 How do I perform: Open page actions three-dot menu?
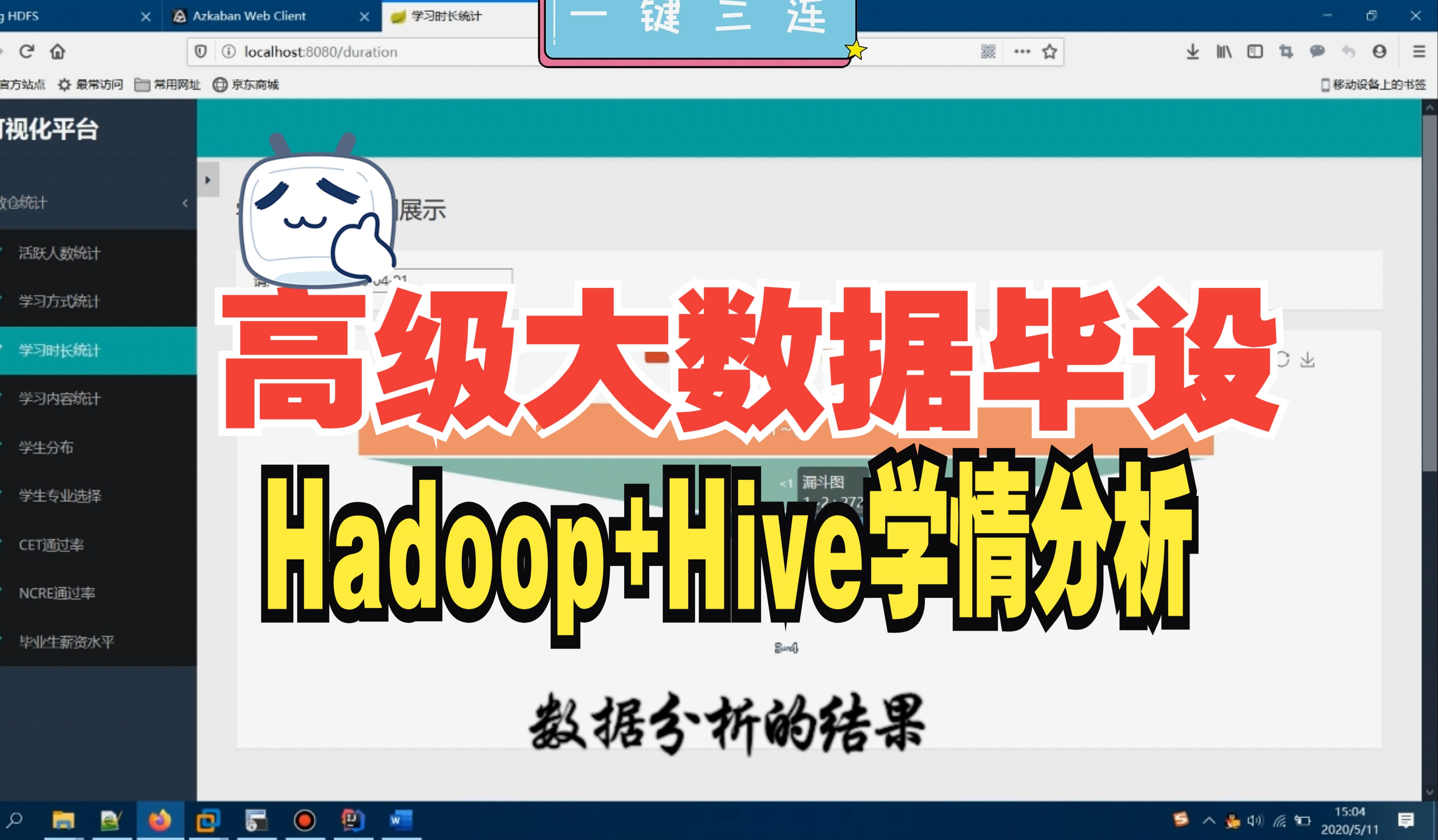click(1022, 52)
